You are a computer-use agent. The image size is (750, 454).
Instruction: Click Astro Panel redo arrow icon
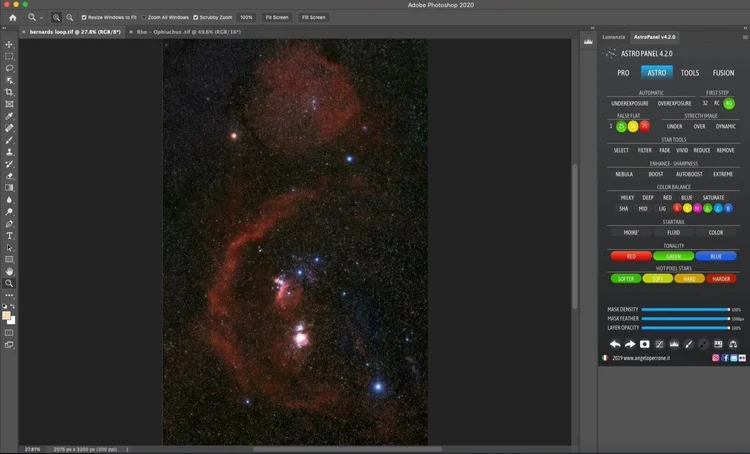tap(630, 344)
